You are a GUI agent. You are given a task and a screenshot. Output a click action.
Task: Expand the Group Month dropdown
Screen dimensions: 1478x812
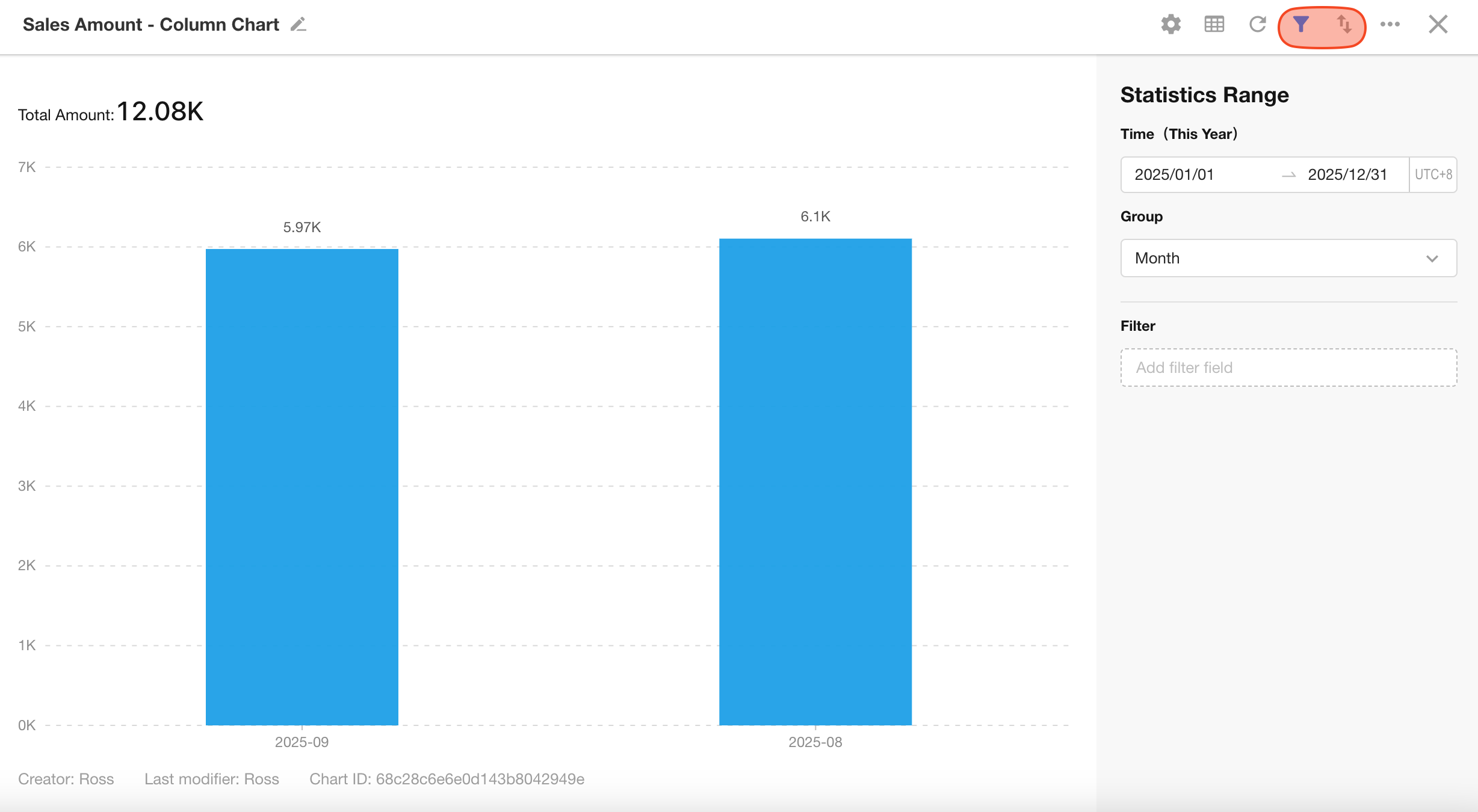tap(1288, 258)
